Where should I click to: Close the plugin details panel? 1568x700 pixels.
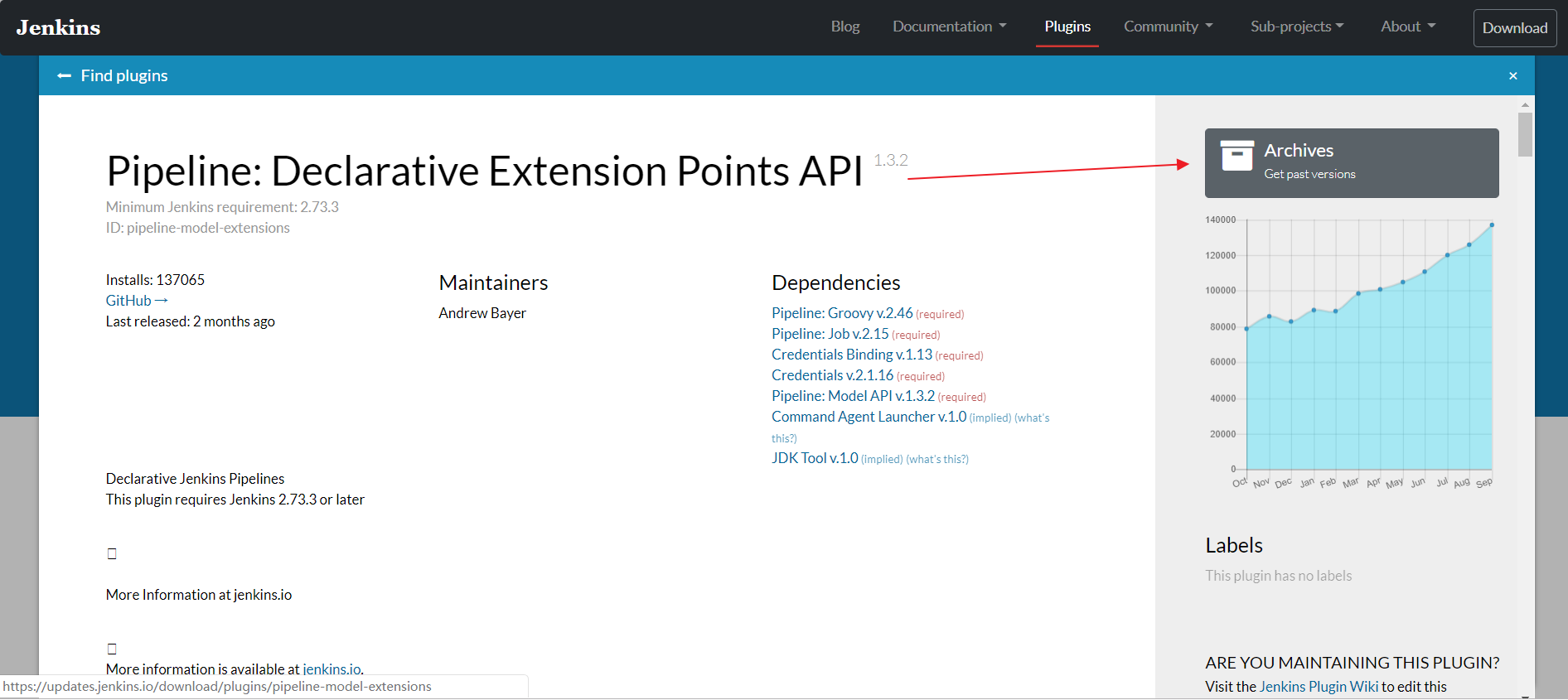coord(1513,75)
